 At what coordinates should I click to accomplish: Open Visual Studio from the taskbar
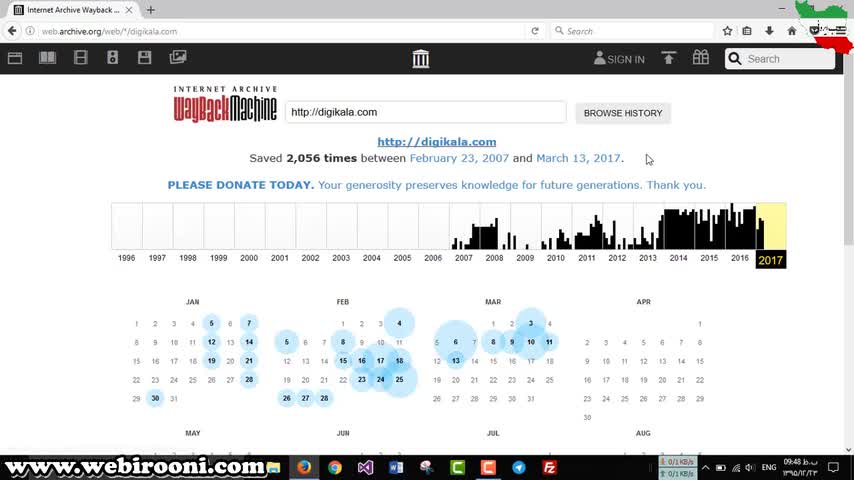click(x=365, y=467)
